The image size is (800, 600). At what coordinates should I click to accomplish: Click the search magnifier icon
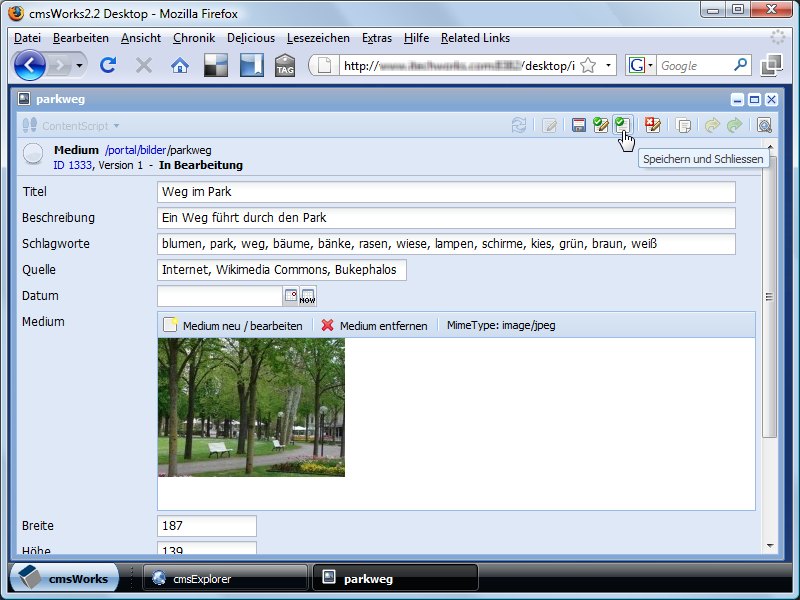(741, 65)
